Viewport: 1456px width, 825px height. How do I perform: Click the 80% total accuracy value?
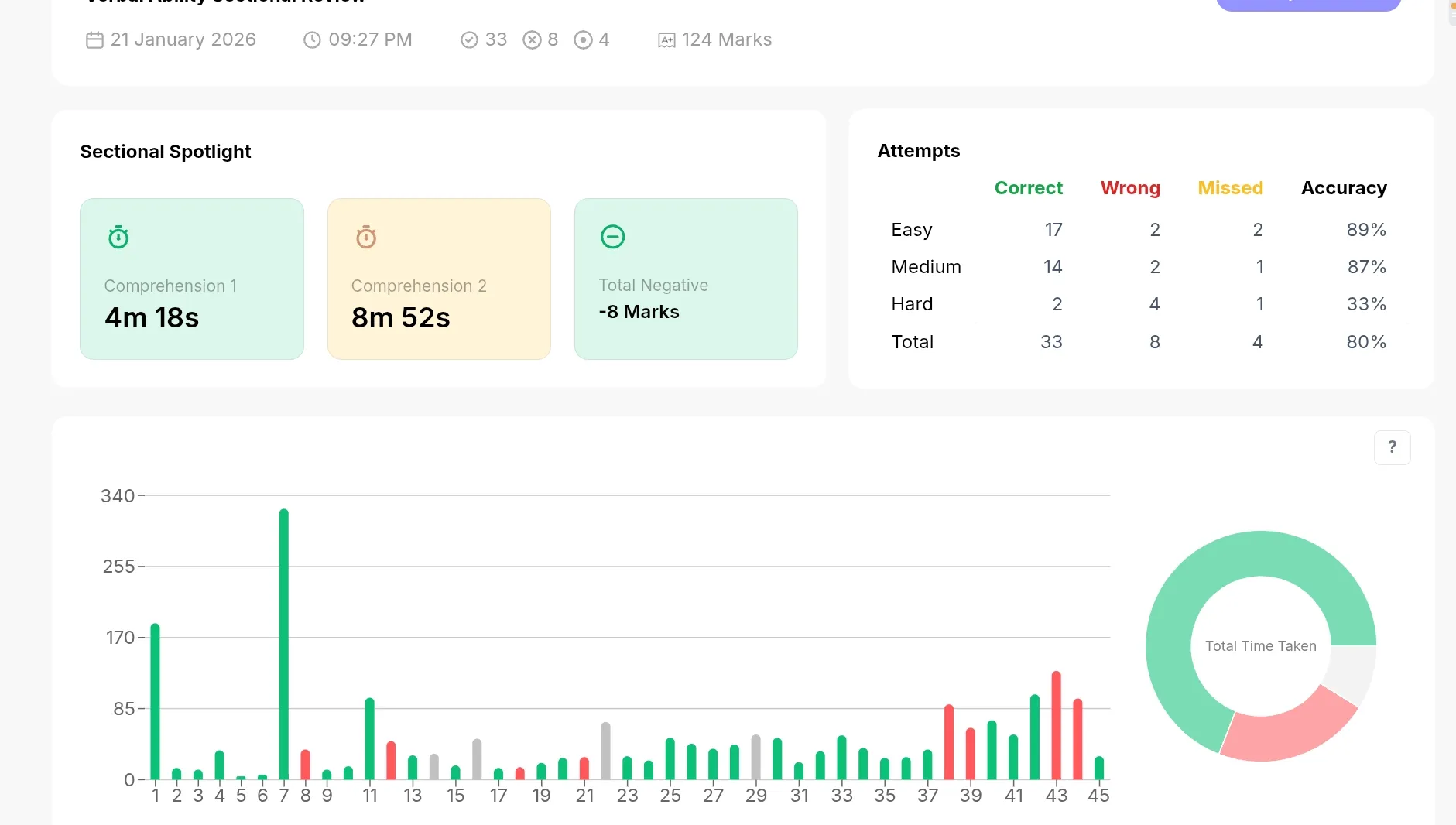coord(1366,342)
